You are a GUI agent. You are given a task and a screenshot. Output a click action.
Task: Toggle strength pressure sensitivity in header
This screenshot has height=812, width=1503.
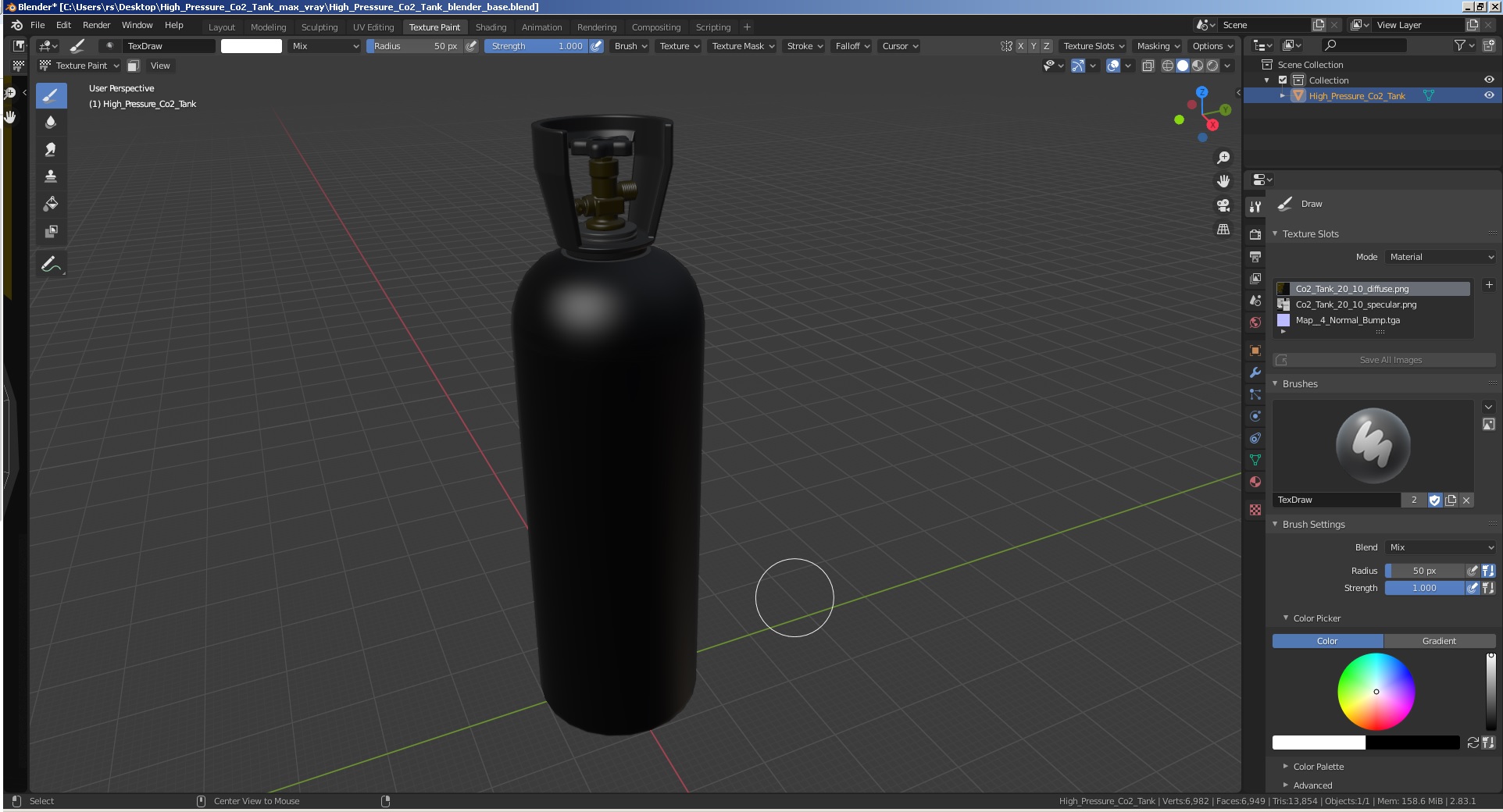597,46
